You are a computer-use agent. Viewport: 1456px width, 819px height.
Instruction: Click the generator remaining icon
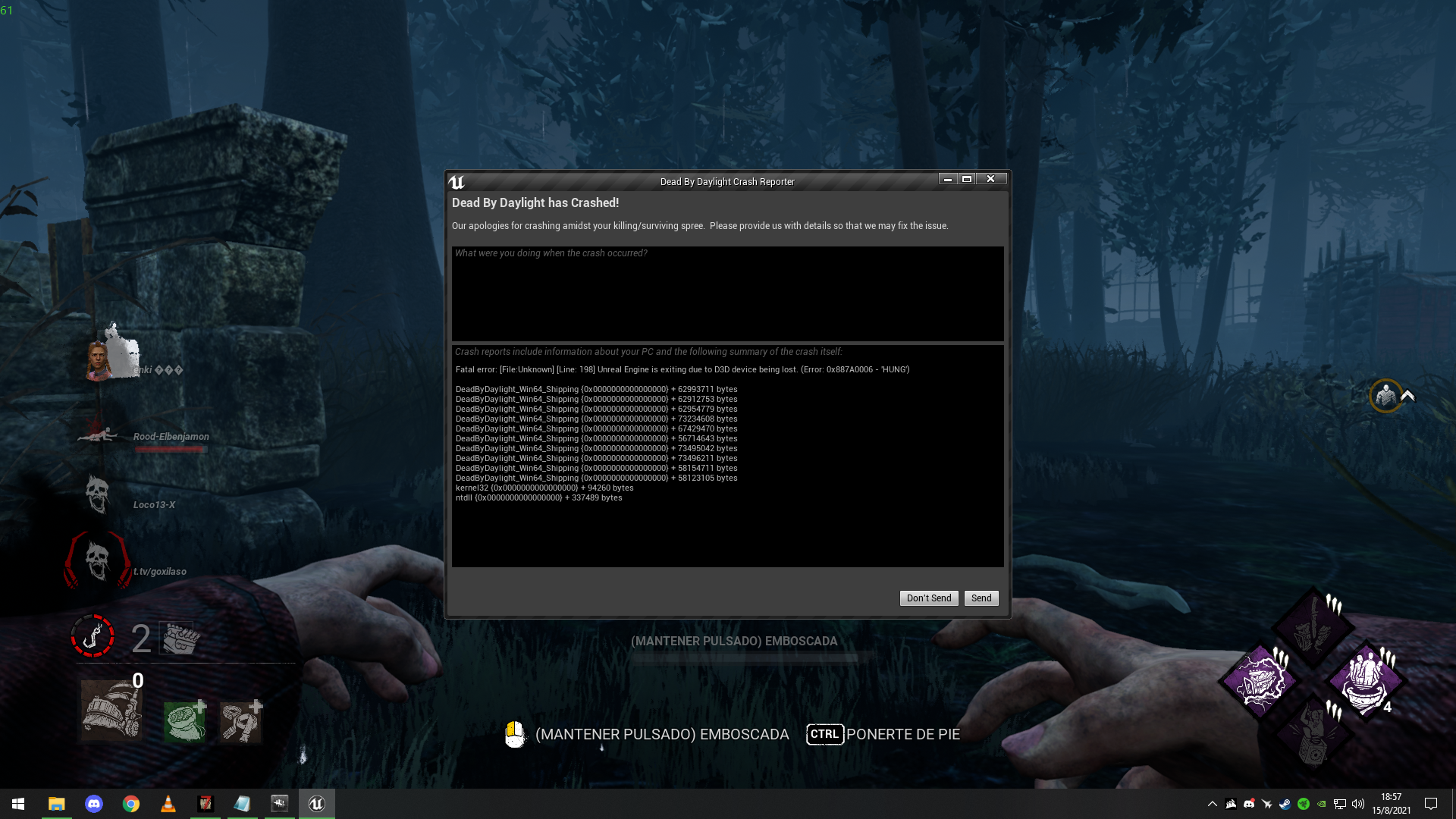click(x=180, y=638)
